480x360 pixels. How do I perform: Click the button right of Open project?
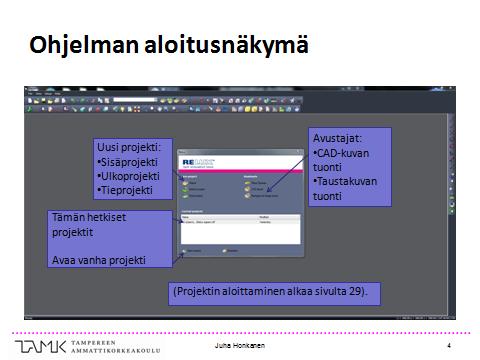click(x=231, y=251)
